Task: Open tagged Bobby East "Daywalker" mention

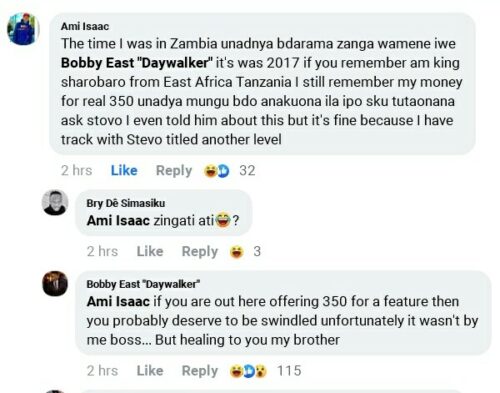Action: (137, 63)
